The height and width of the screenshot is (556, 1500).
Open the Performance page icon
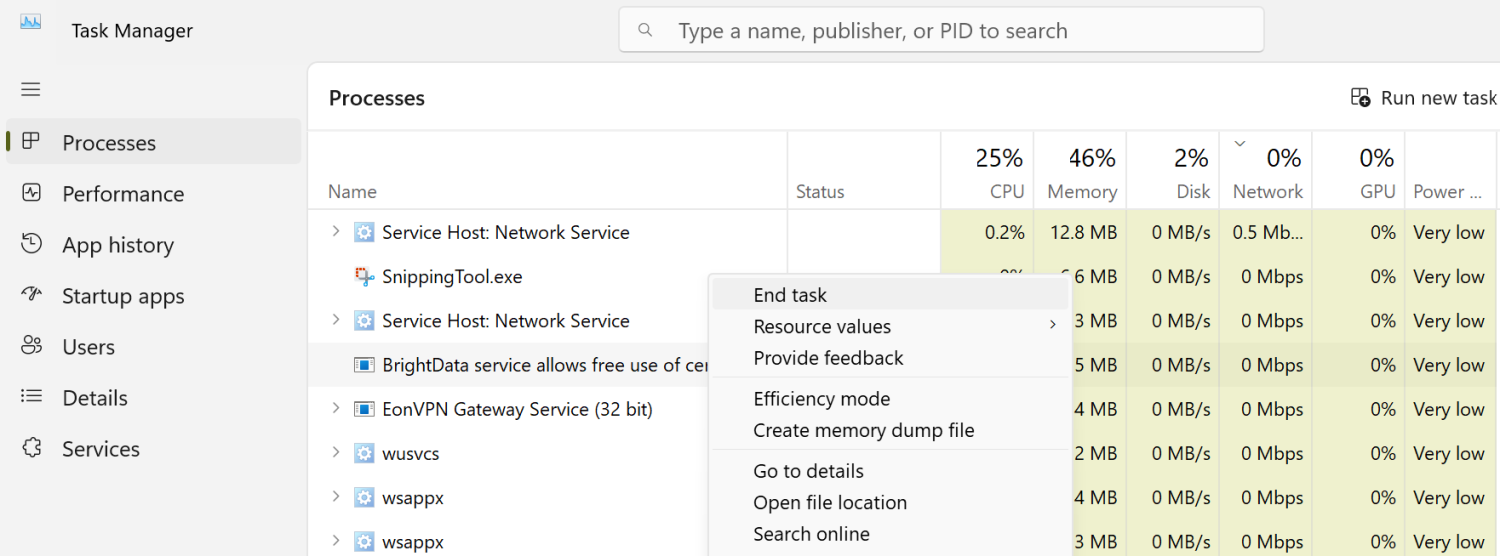31,193
